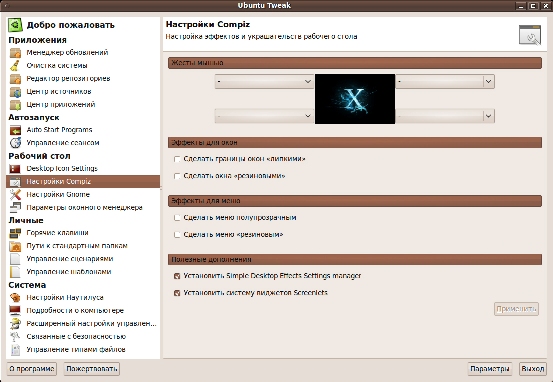Viewport: 553px width, 382px height.
Task: Click the О программе button
Action: pos(32,369)
